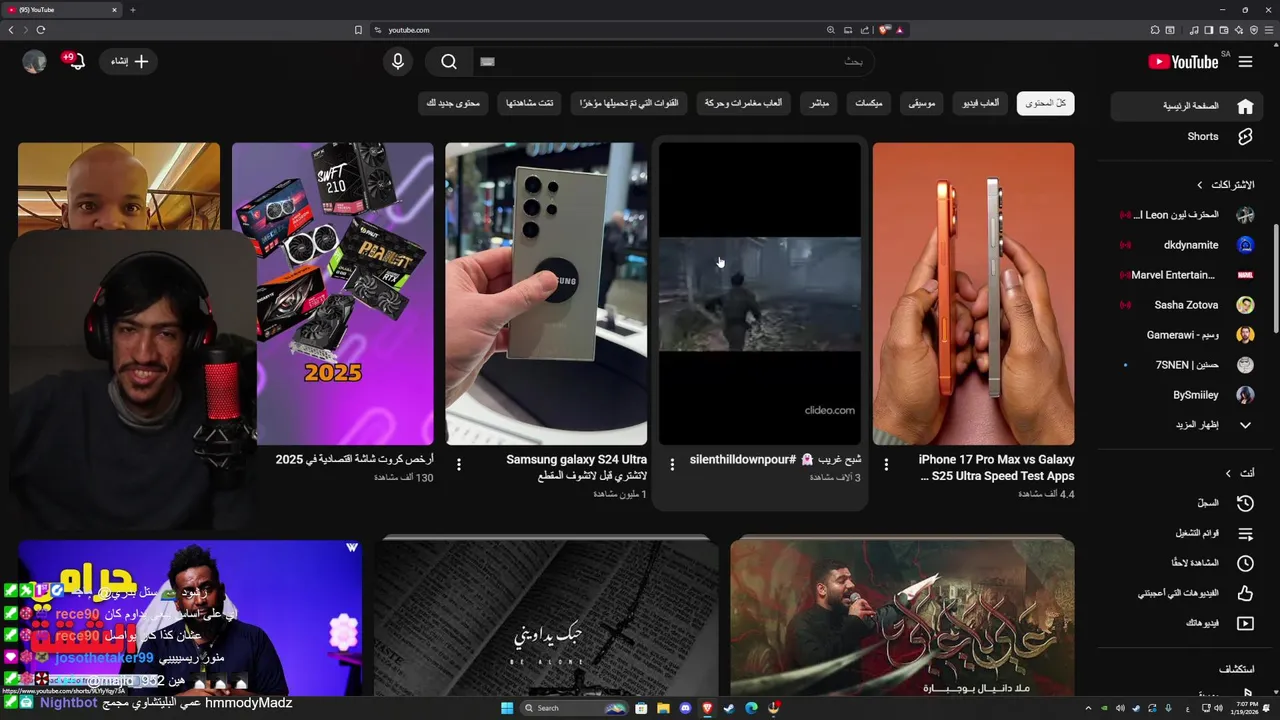Viewport: 1280px width, 720px height.
Task: Go to الصفحة الرئيسية home
Action: click(1187, 106)
